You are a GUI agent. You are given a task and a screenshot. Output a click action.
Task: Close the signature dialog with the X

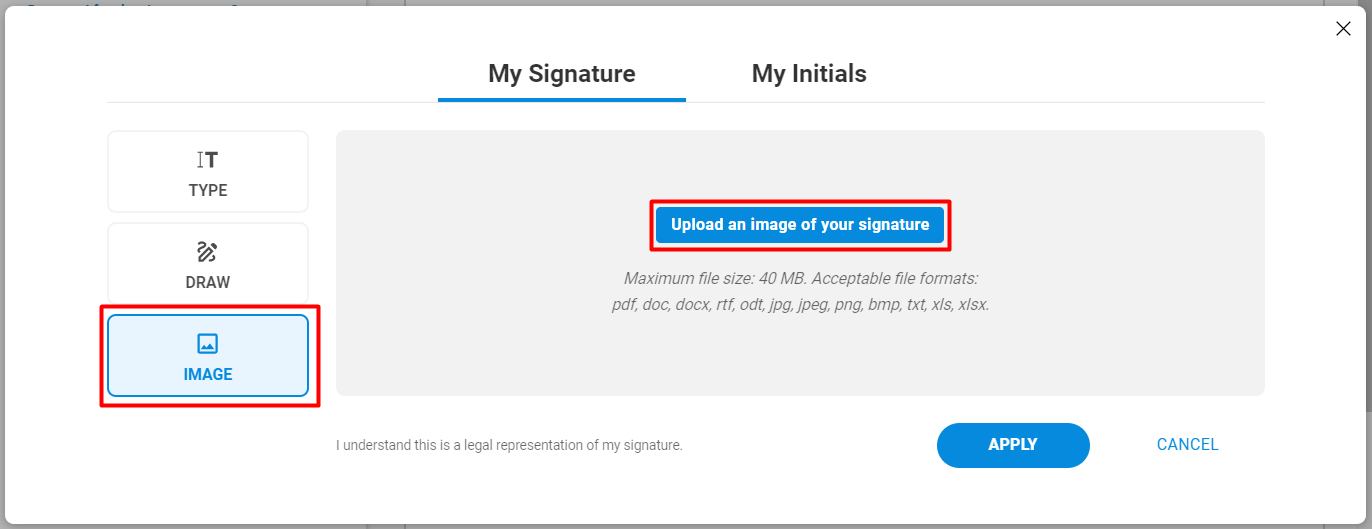click(1343, 29)
